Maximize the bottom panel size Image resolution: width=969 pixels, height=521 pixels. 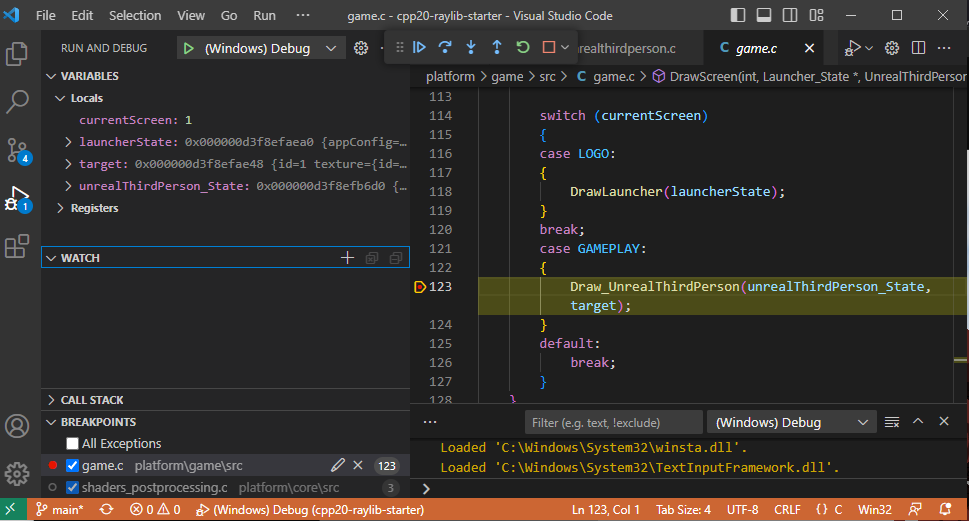click(918, 421)
